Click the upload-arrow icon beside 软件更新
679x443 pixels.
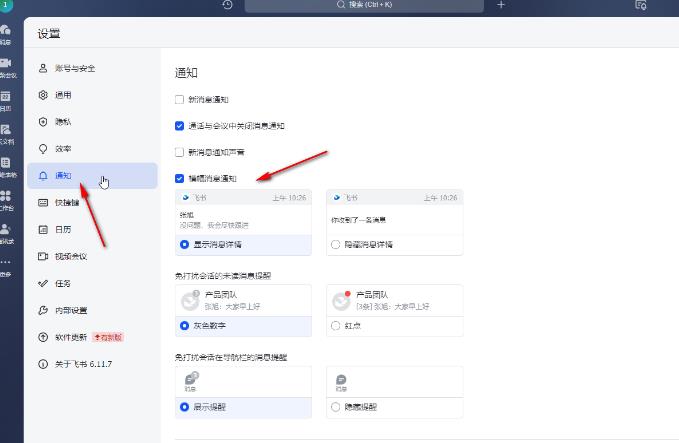tap(43, 337)
